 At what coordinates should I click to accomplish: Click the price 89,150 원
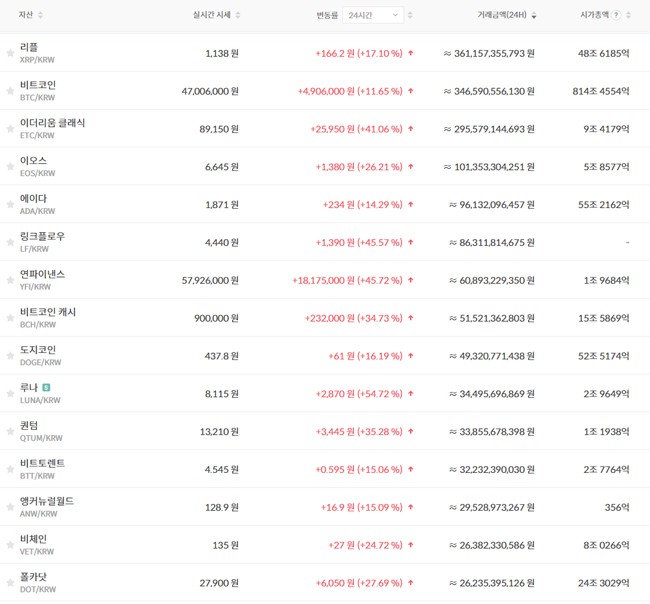point(219,129)
